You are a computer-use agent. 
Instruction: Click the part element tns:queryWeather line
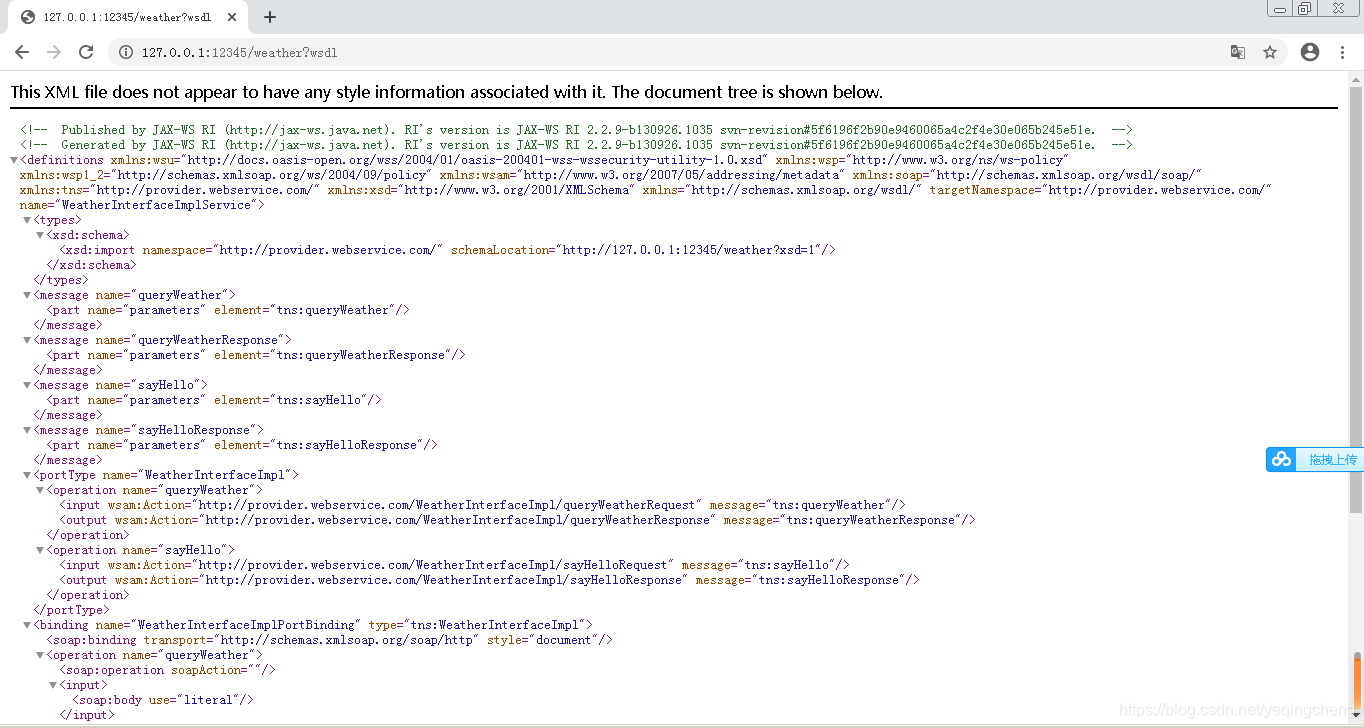pyautogui.click(x=228, y=310)
